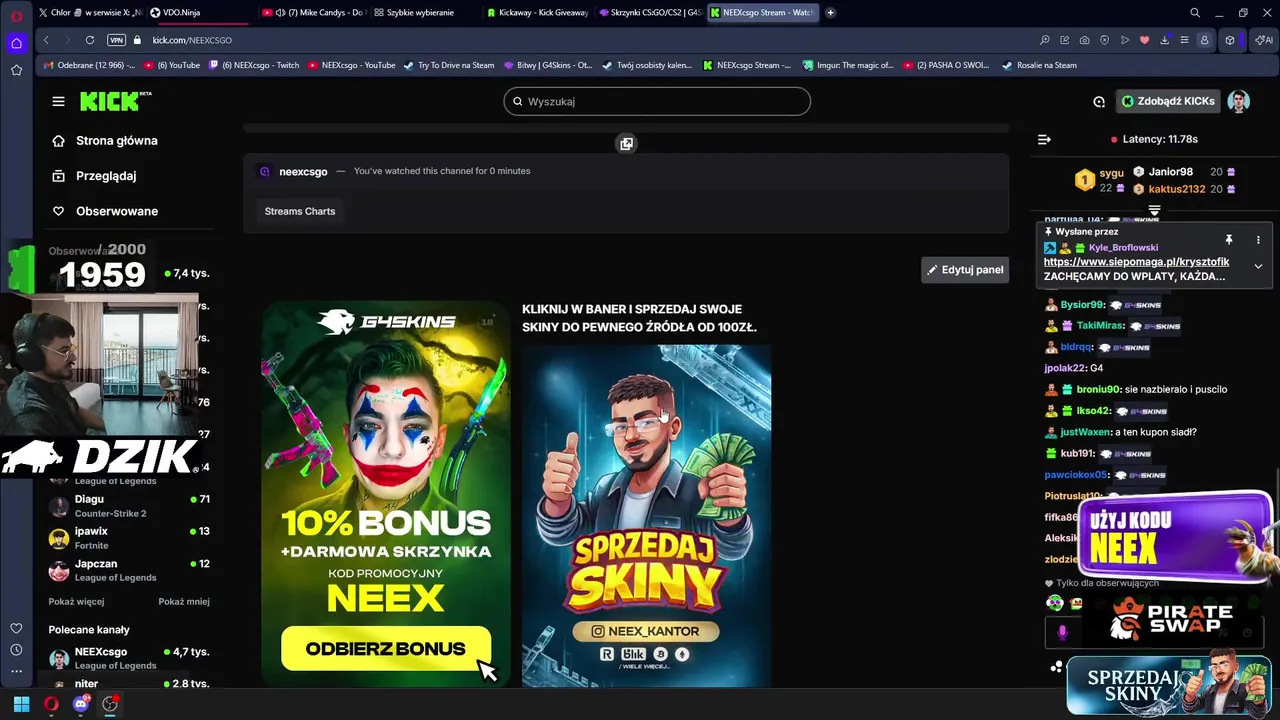The height and width of the screenshot is (720, 1280).
Task: Click ODBIERZ BONUS on G4Skins banner
Action: (x=385, y=649)
